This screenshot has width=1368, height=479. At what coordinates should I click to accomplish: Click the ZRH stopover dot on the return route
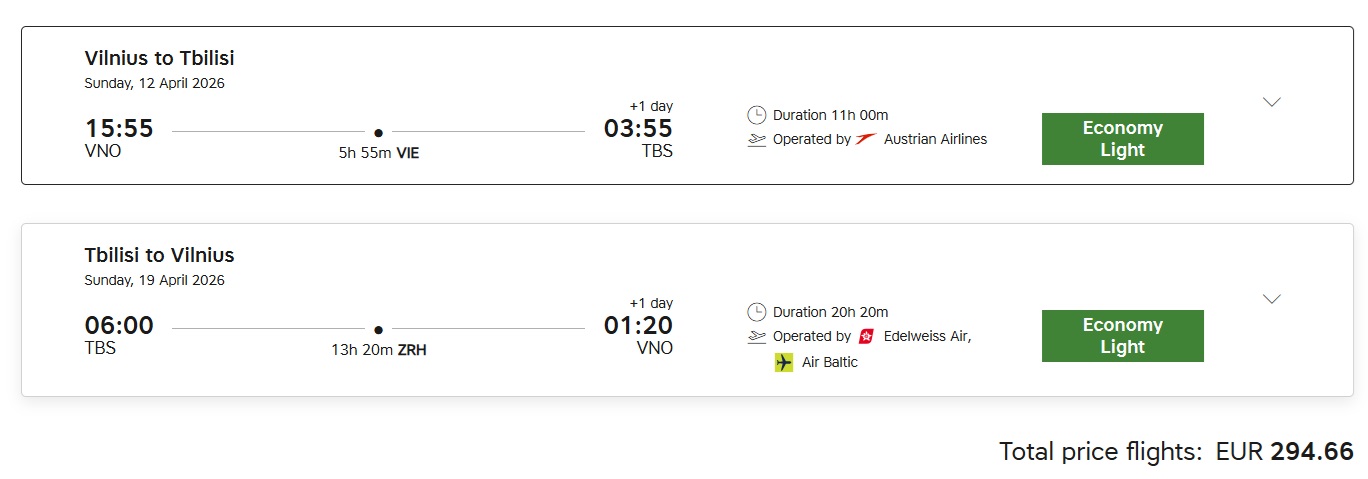[378, 329]
